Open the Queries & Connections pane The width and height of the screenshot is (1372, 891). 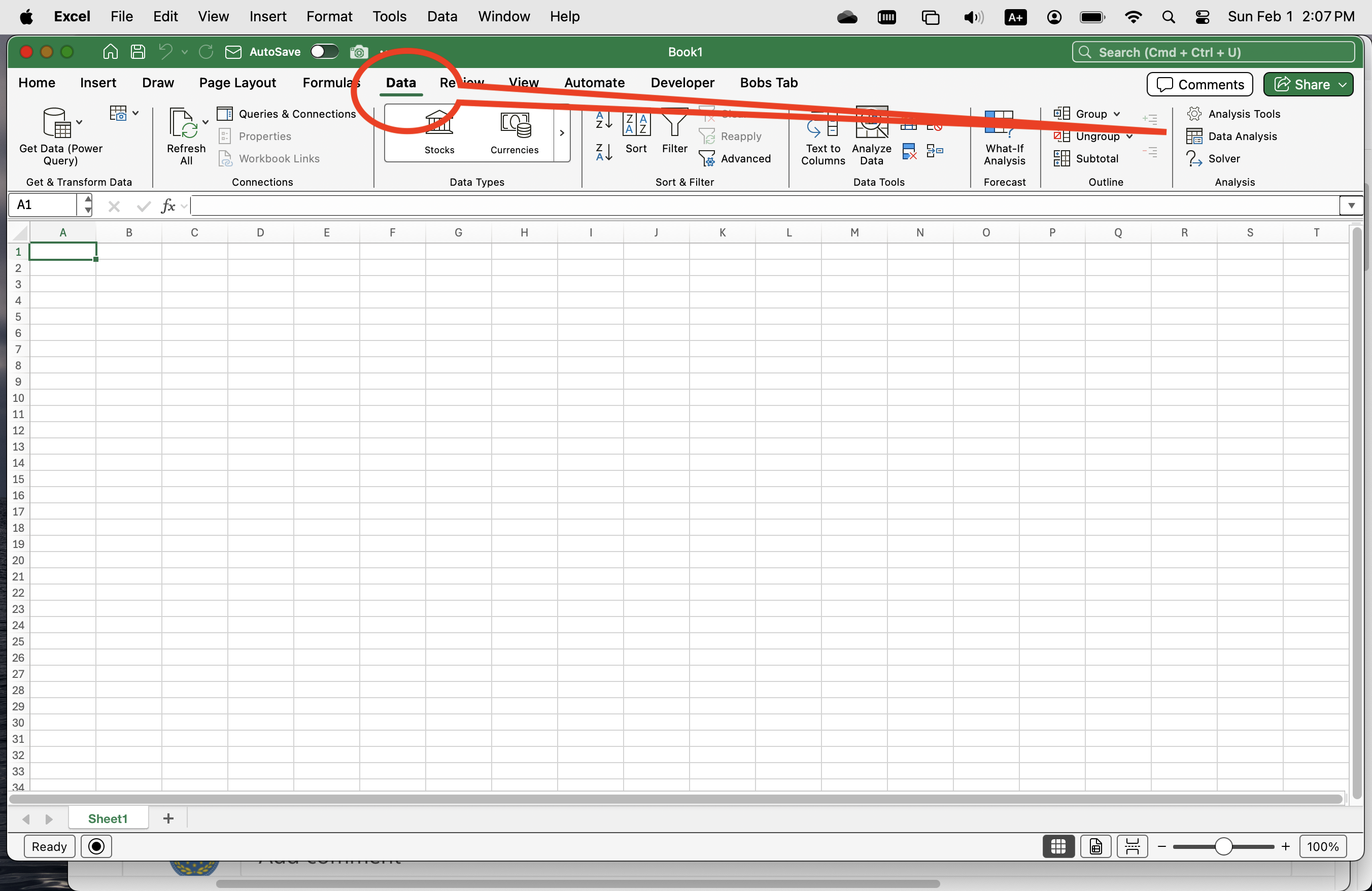[287, 114]
